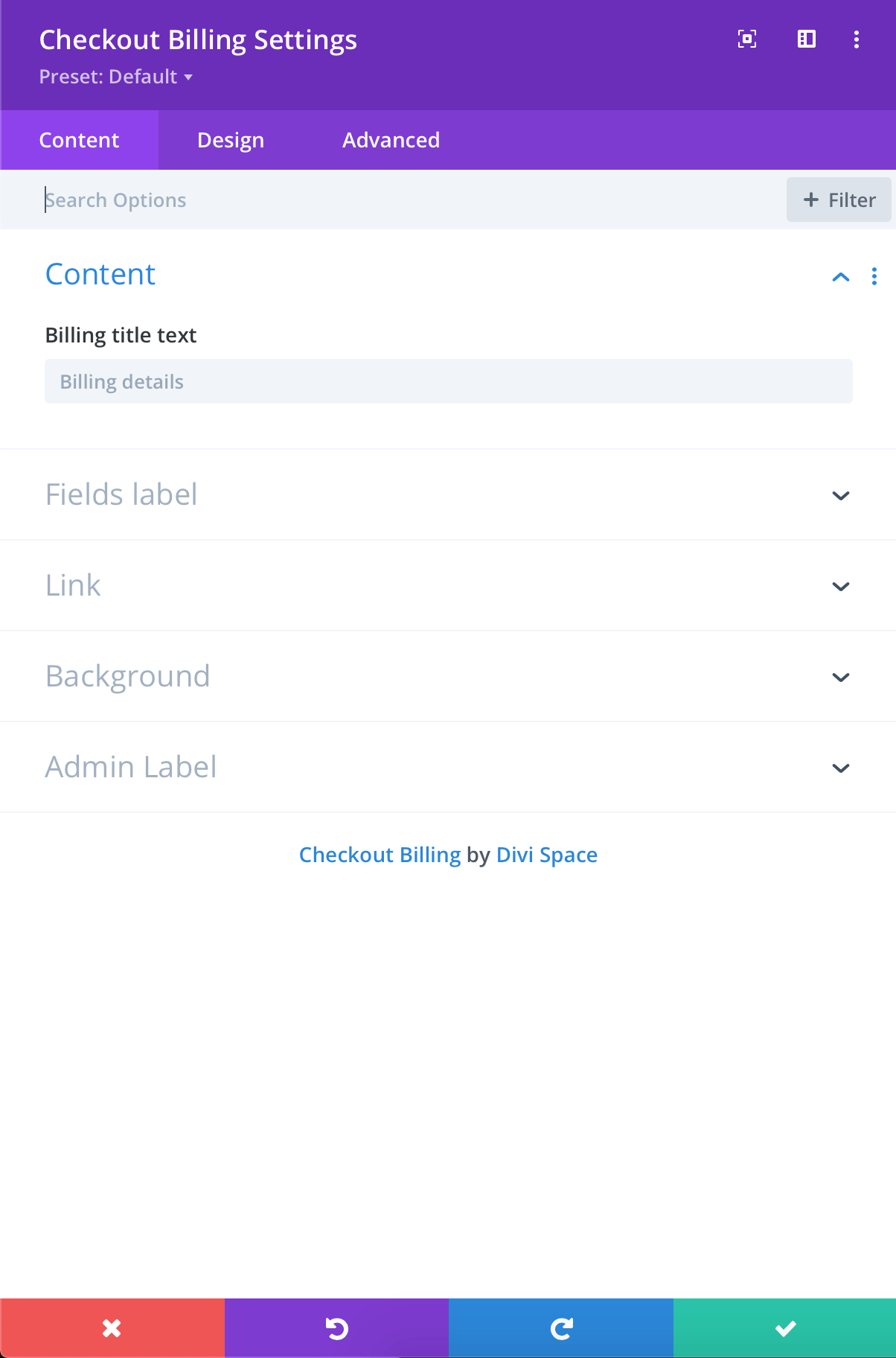The width and height of the screenshot is (896, 1358).
Task: Click the purple undo arrow button
Action: click(x=336, y=1327)
